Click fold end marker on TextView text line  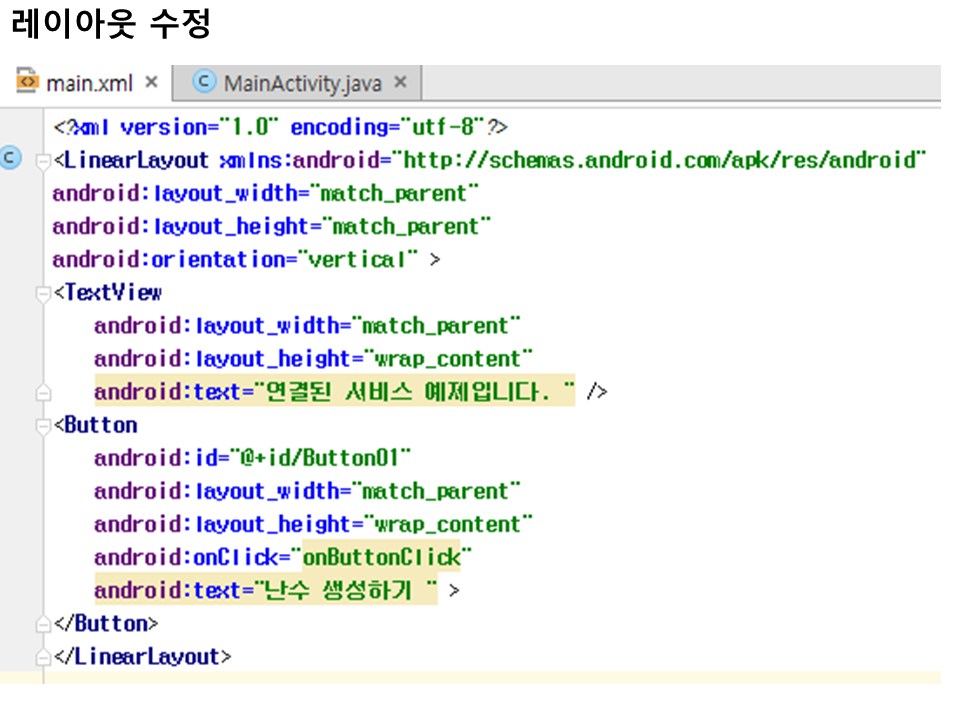(43, 393)
